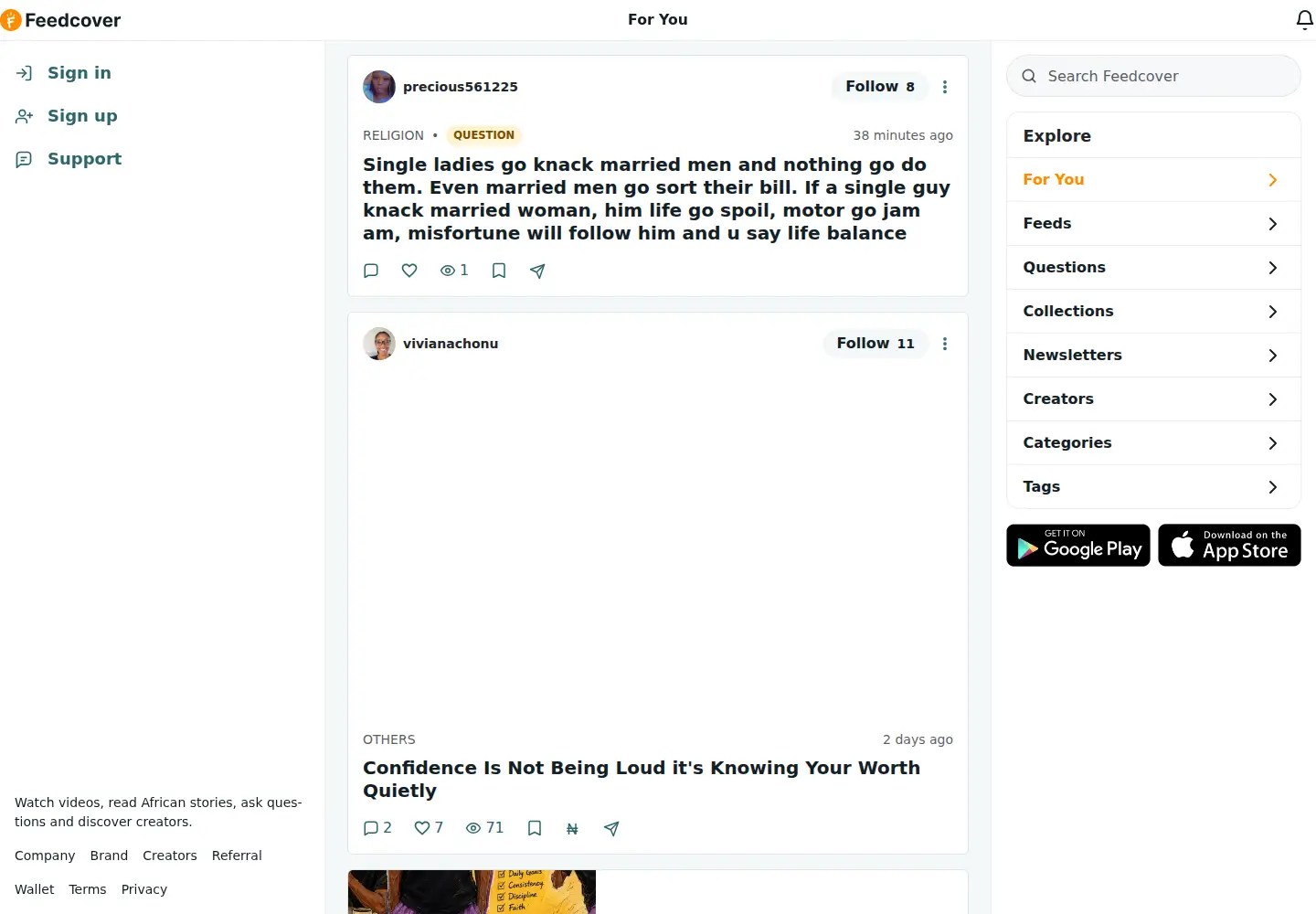Select For You in Explore
Image resolution: width=1316 pixels, height=914 pixels.
point(1153,180)
